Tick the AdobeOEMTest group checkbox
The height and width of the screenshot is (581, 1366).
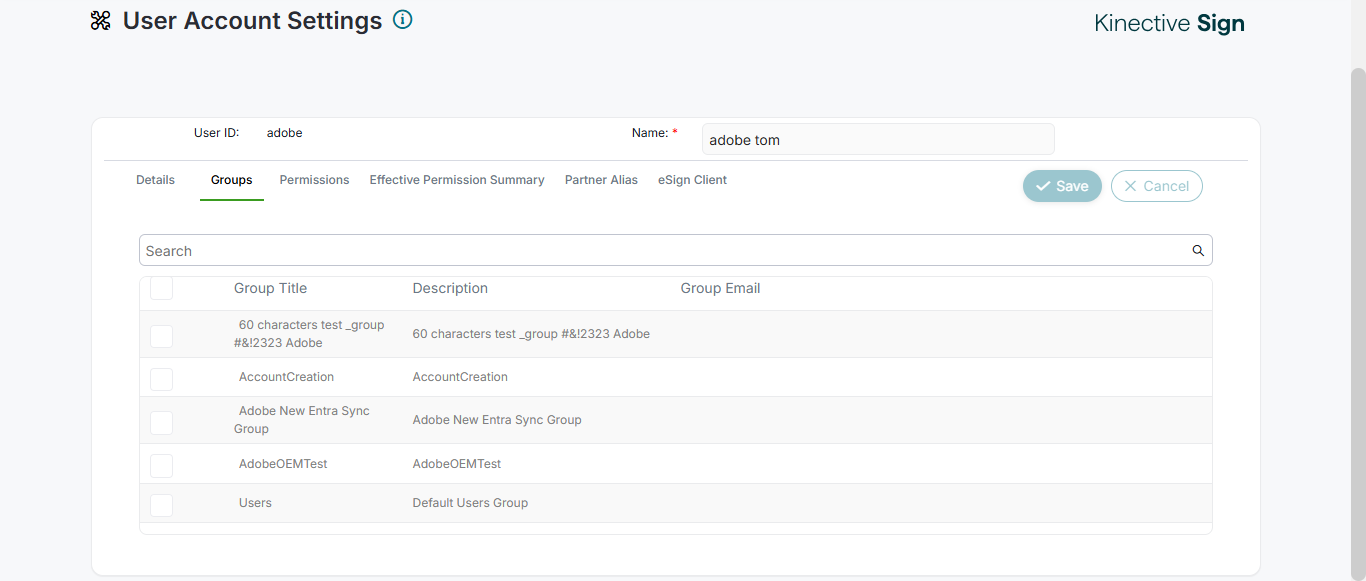click(161, 465)
